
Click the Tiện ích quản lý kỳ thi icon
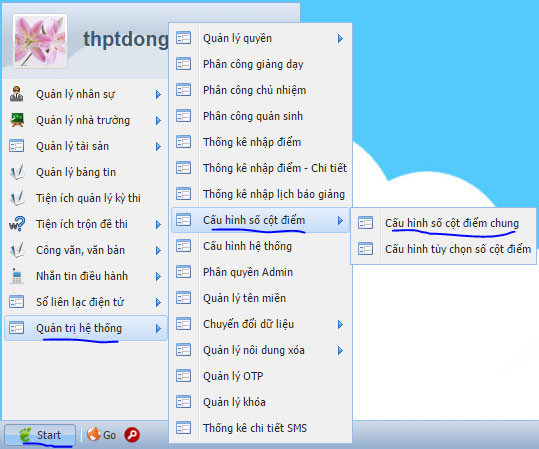coord(17,198)
